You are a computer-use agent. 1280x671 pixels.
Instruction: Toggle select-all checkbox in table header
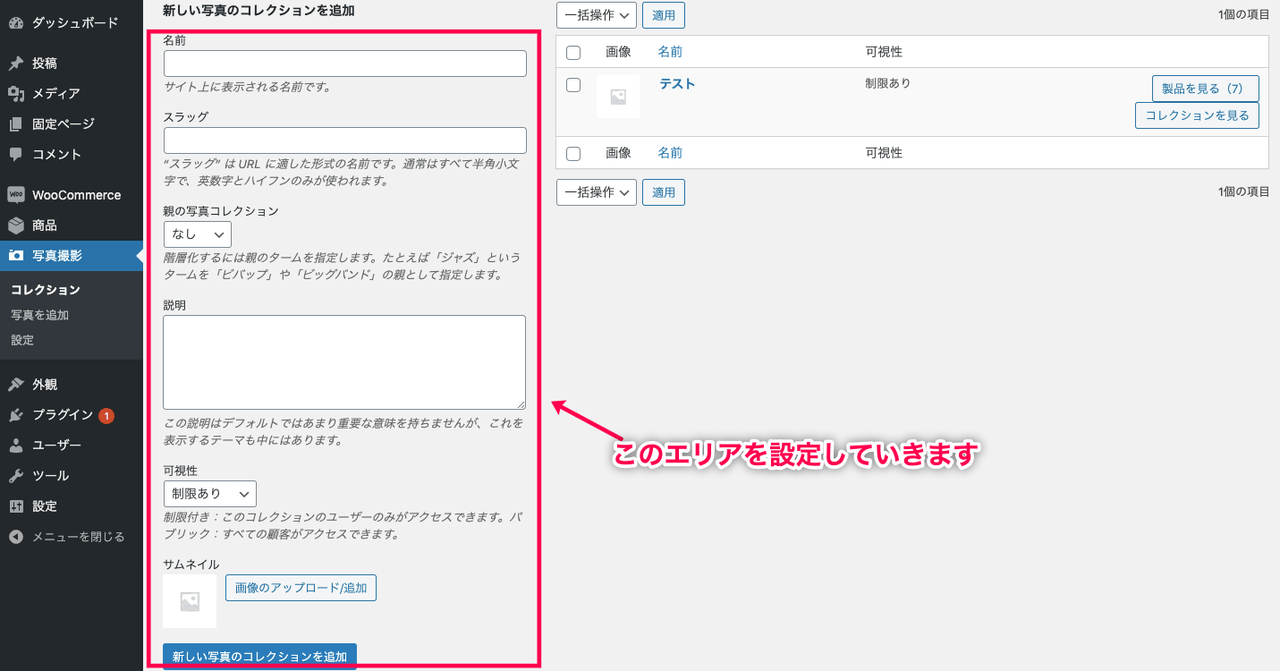(573, 52)
